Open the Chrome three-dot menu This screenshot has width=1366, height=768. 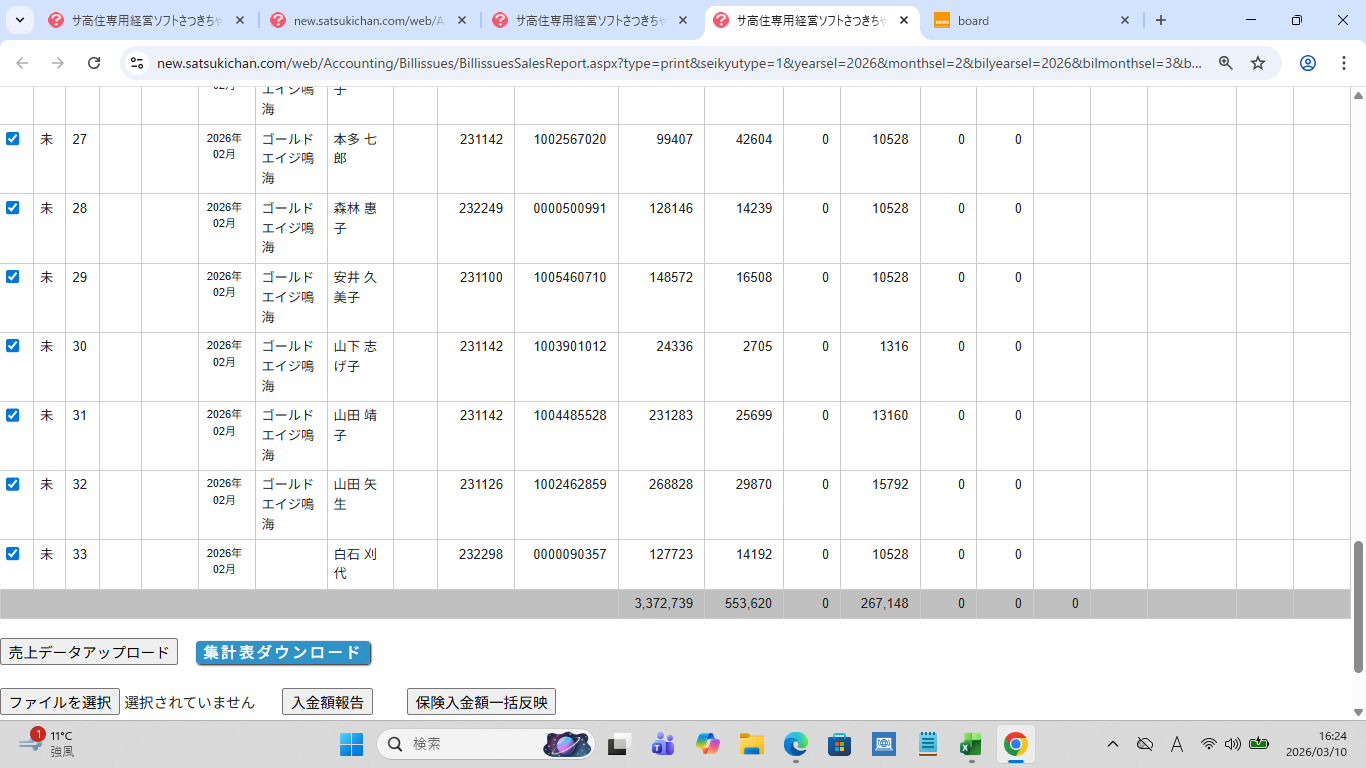[x=1343, y=63]
